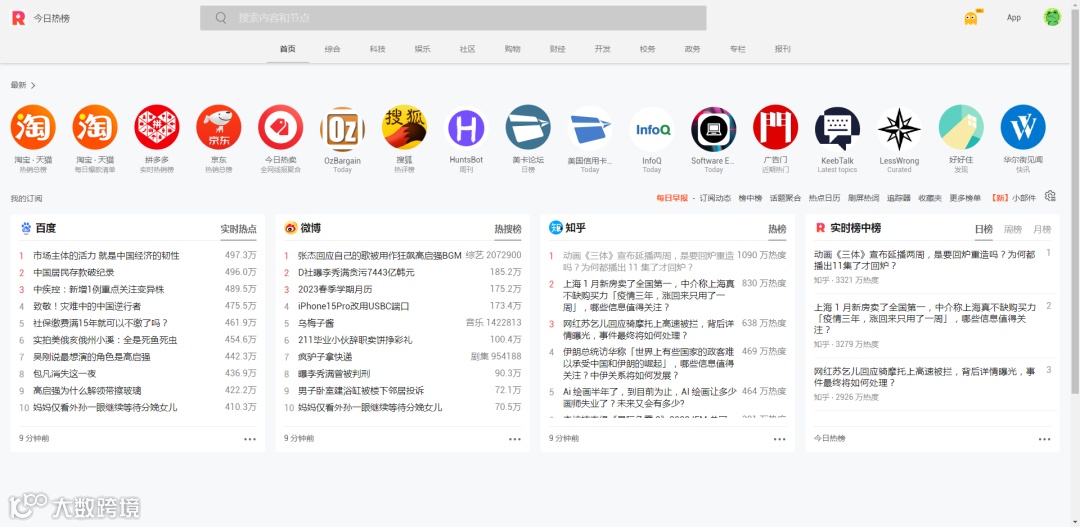This screenshot has height=527, width=1080.
Task: Click the 今日热榜 red R logo
Action: coord(19,18)
